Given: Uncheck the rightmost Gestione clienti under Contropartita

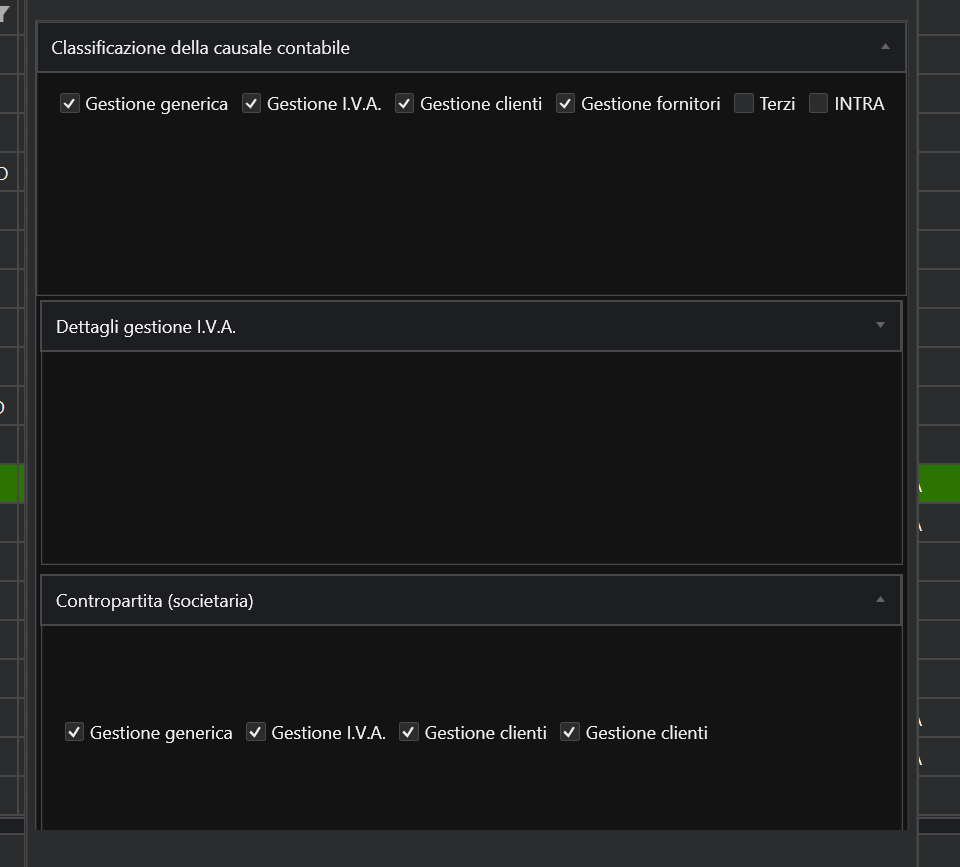Looking at the screenshot, I should pos(570,732).
